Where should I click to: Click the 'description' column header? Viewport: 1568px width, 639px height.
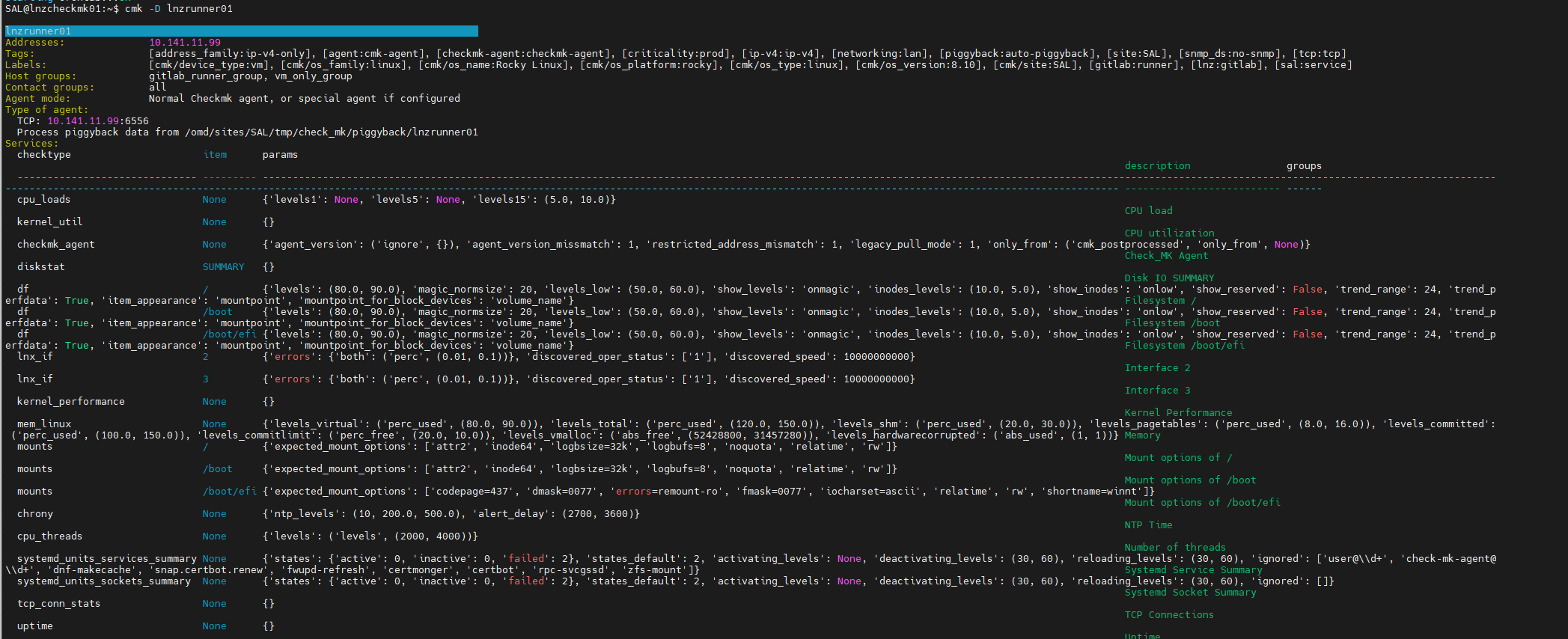click(x=1156, y=166)
